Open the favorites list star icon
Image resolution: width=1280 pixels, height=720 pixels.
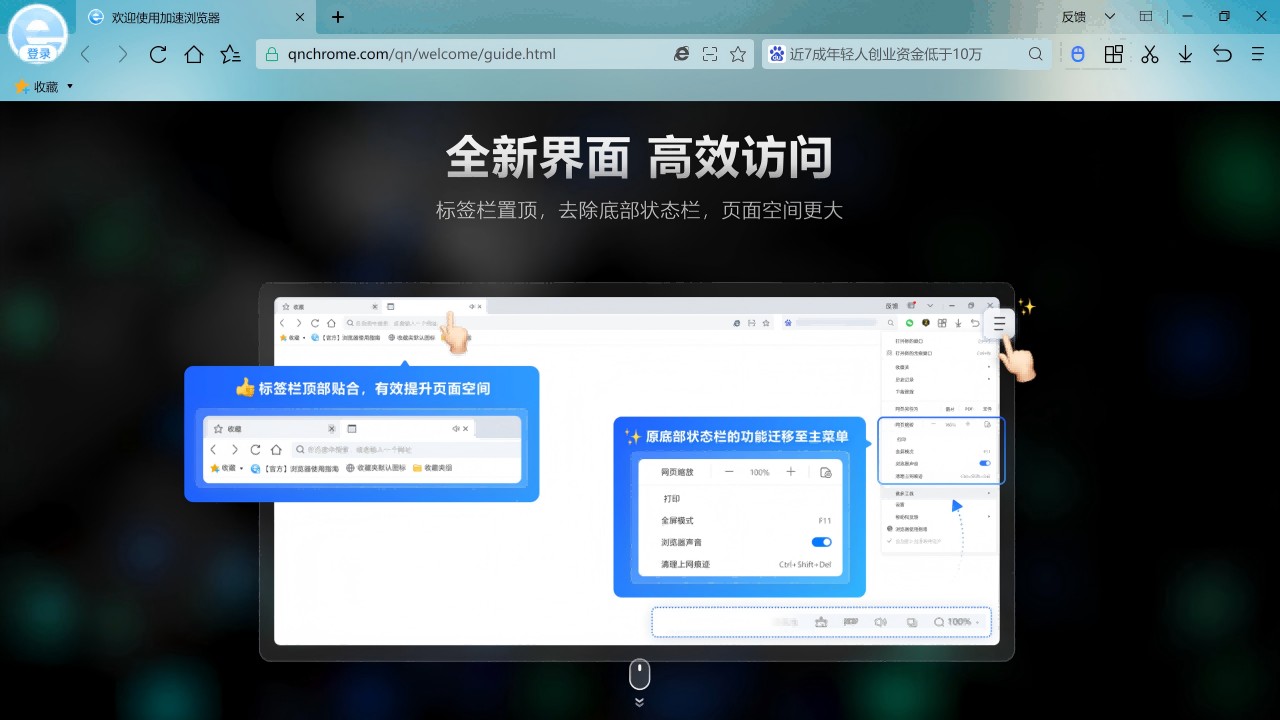[x=230, y=54]
